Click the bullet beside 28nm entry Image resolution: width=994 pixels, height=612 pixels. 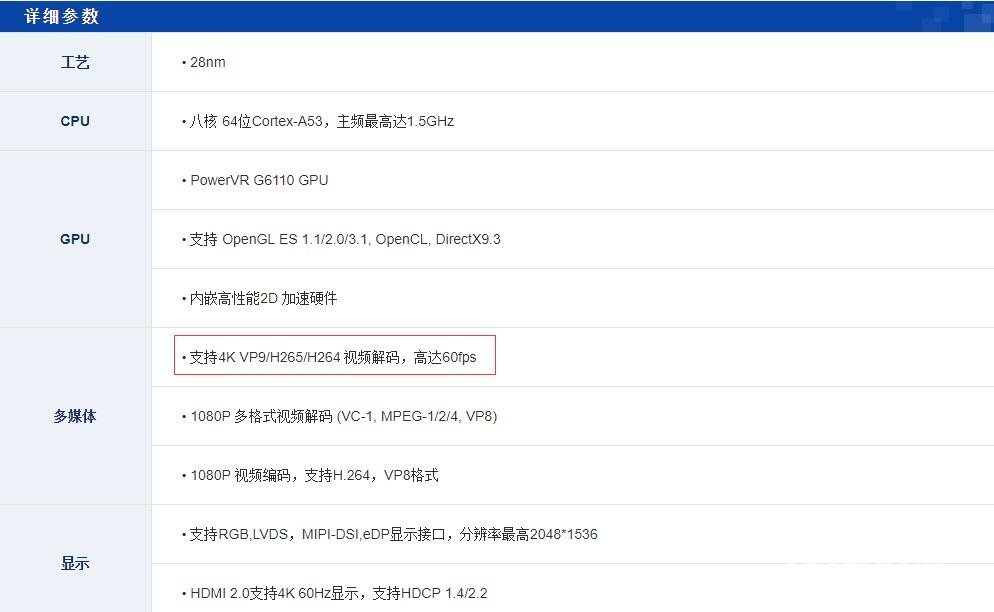(x=183, y=62)
